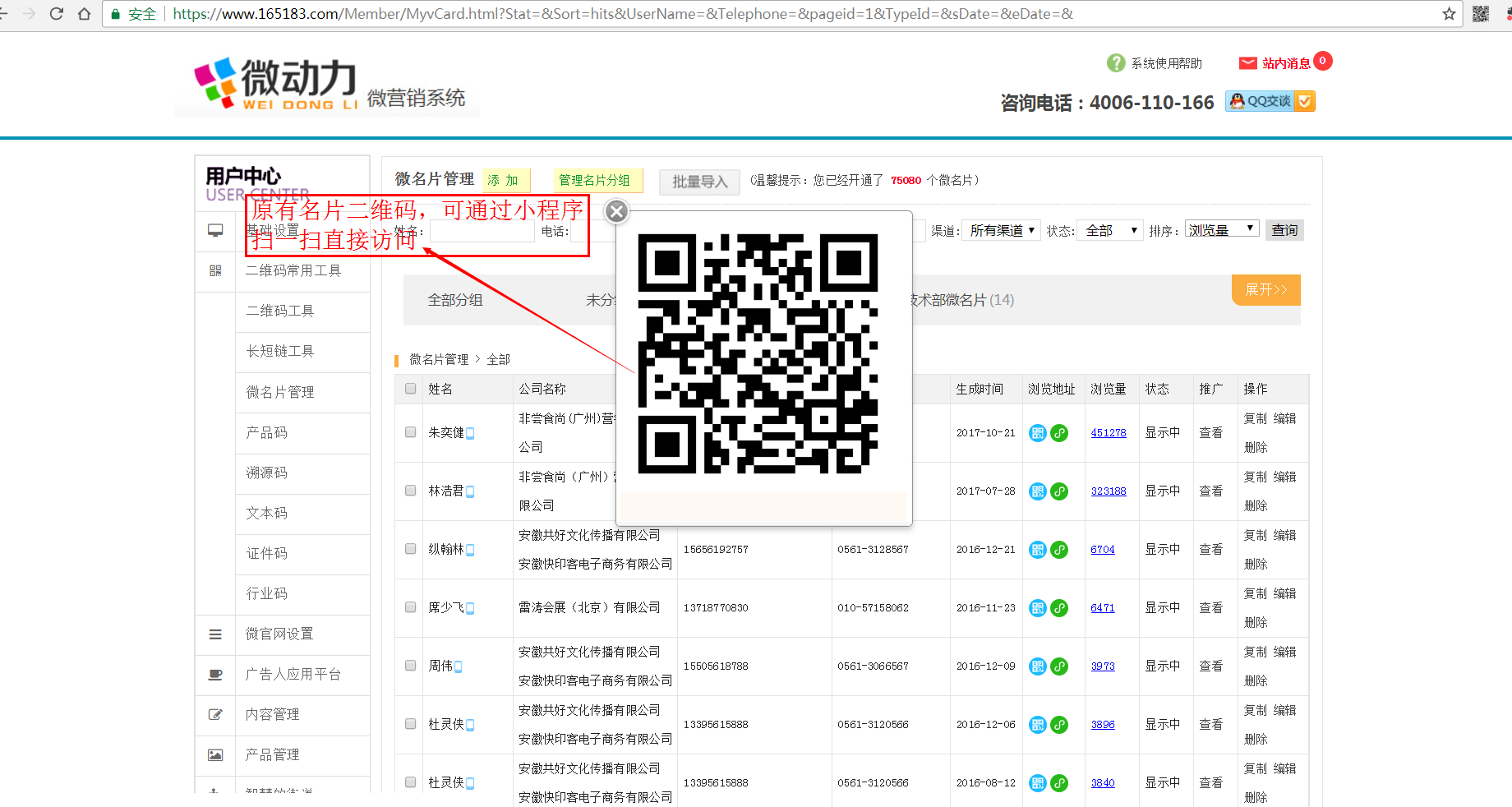Click the phone icon next to 席少飞
Image resolution: width=1512 pixels, height=807 pixels.
click(470, 608)
